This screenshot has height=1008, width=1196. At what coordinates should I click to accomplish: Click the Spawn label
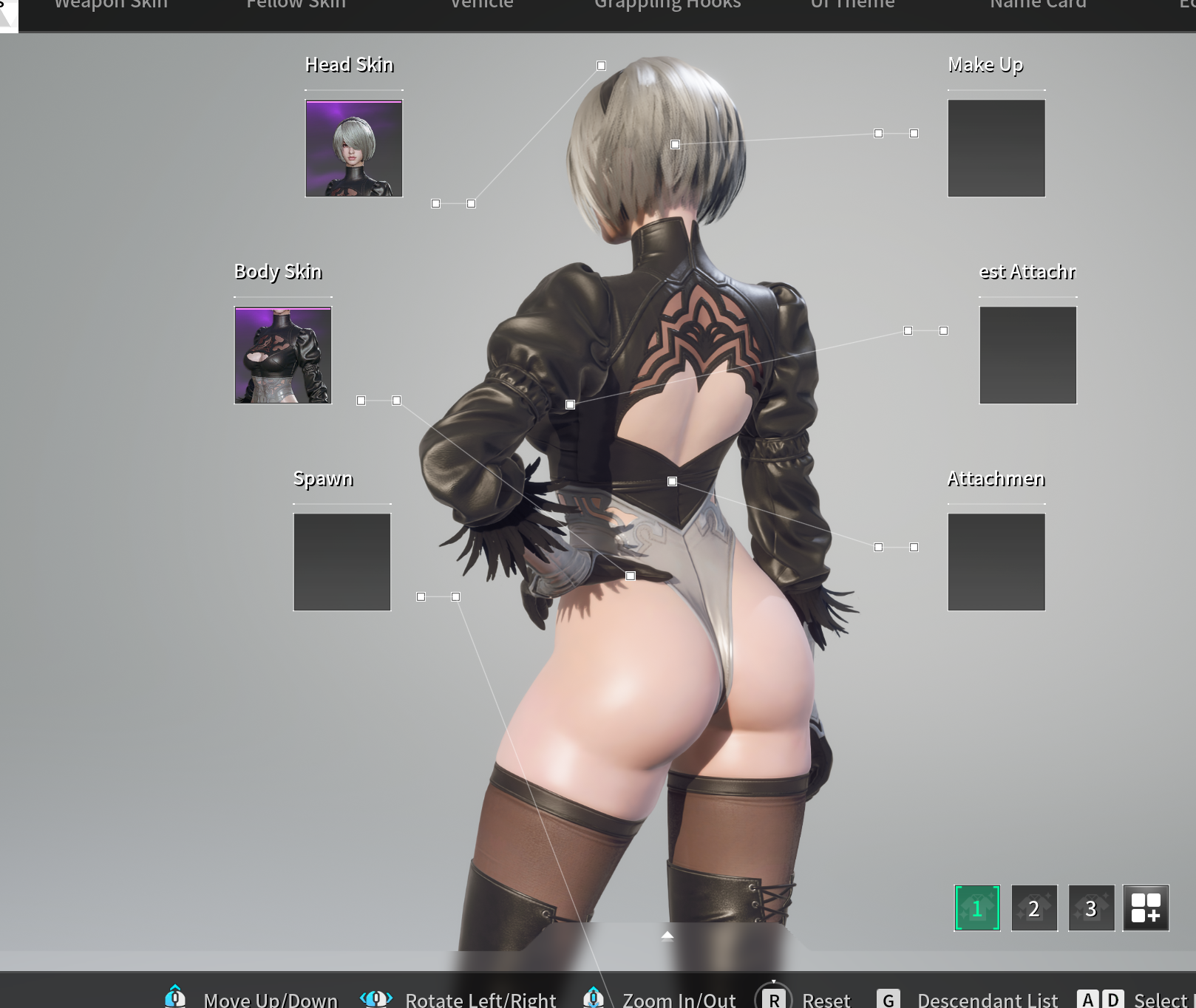coord(323,479)
